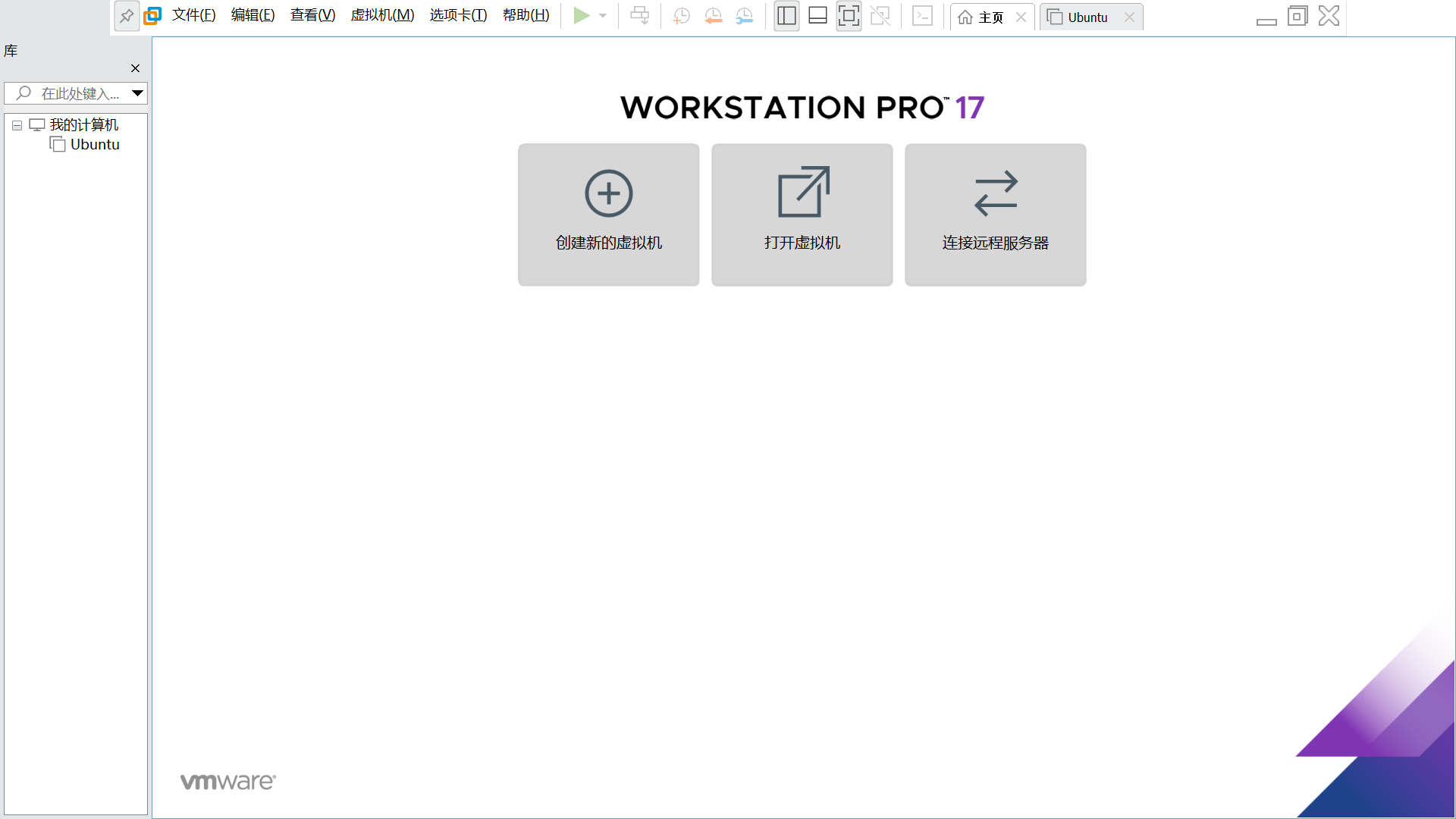Toggle the library sidebar view button
1456x819 pixels.
[x=786, y=16]
